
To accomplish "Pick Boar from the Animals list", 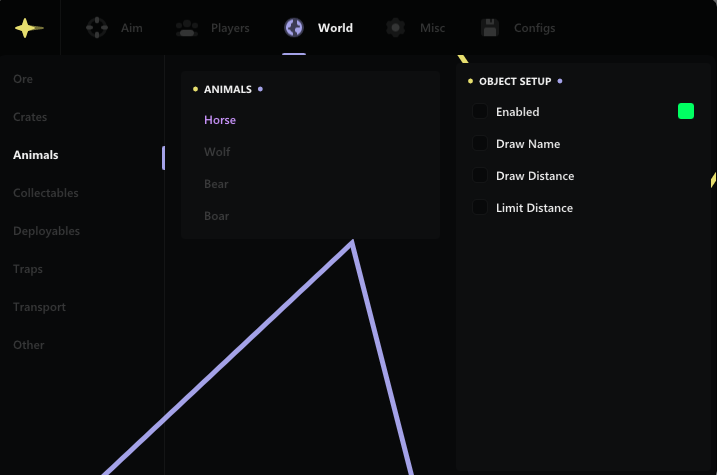I will tap(216, 216).
